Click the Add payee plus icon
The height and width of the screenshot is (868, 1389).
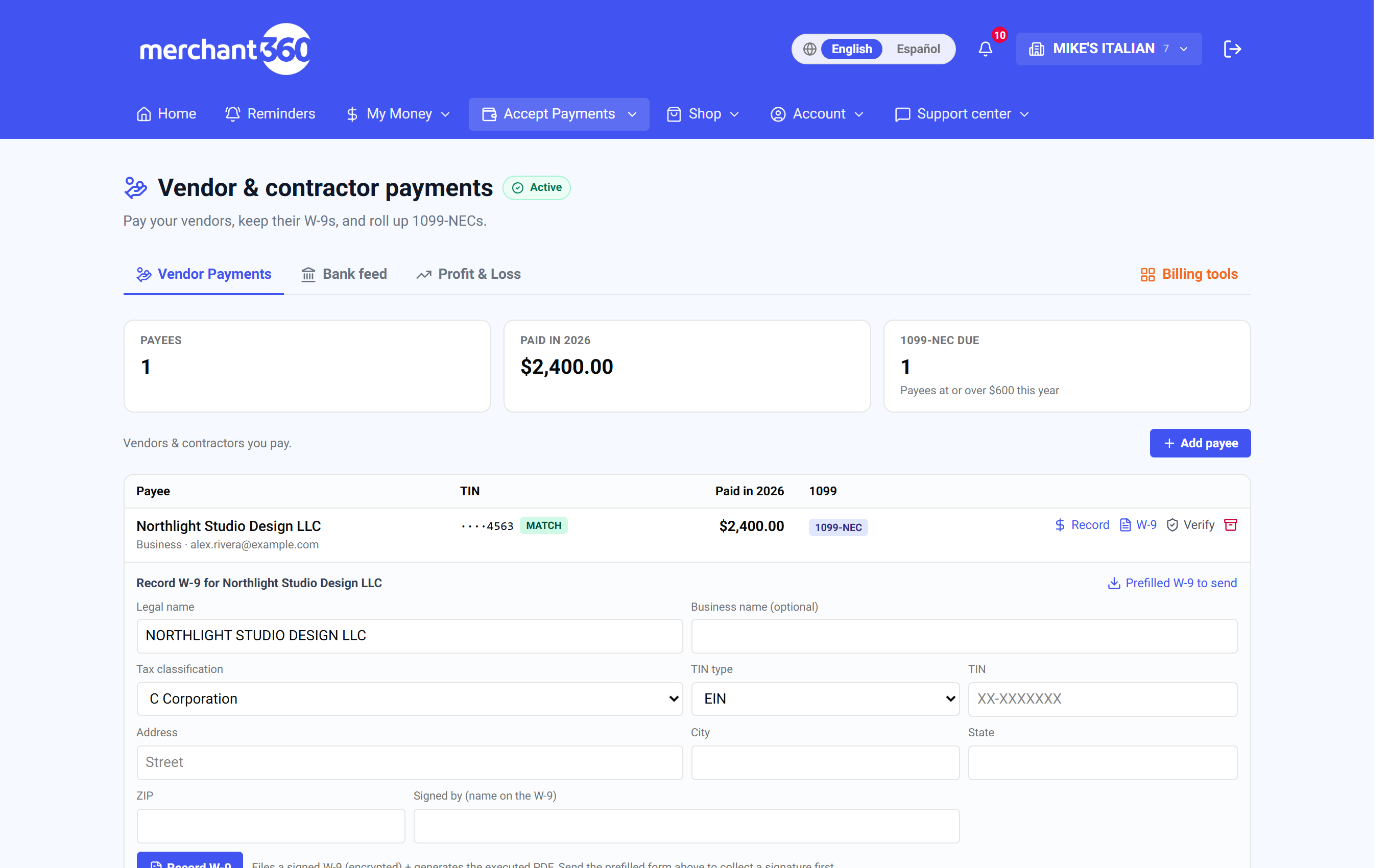[x=1169, y=443]
